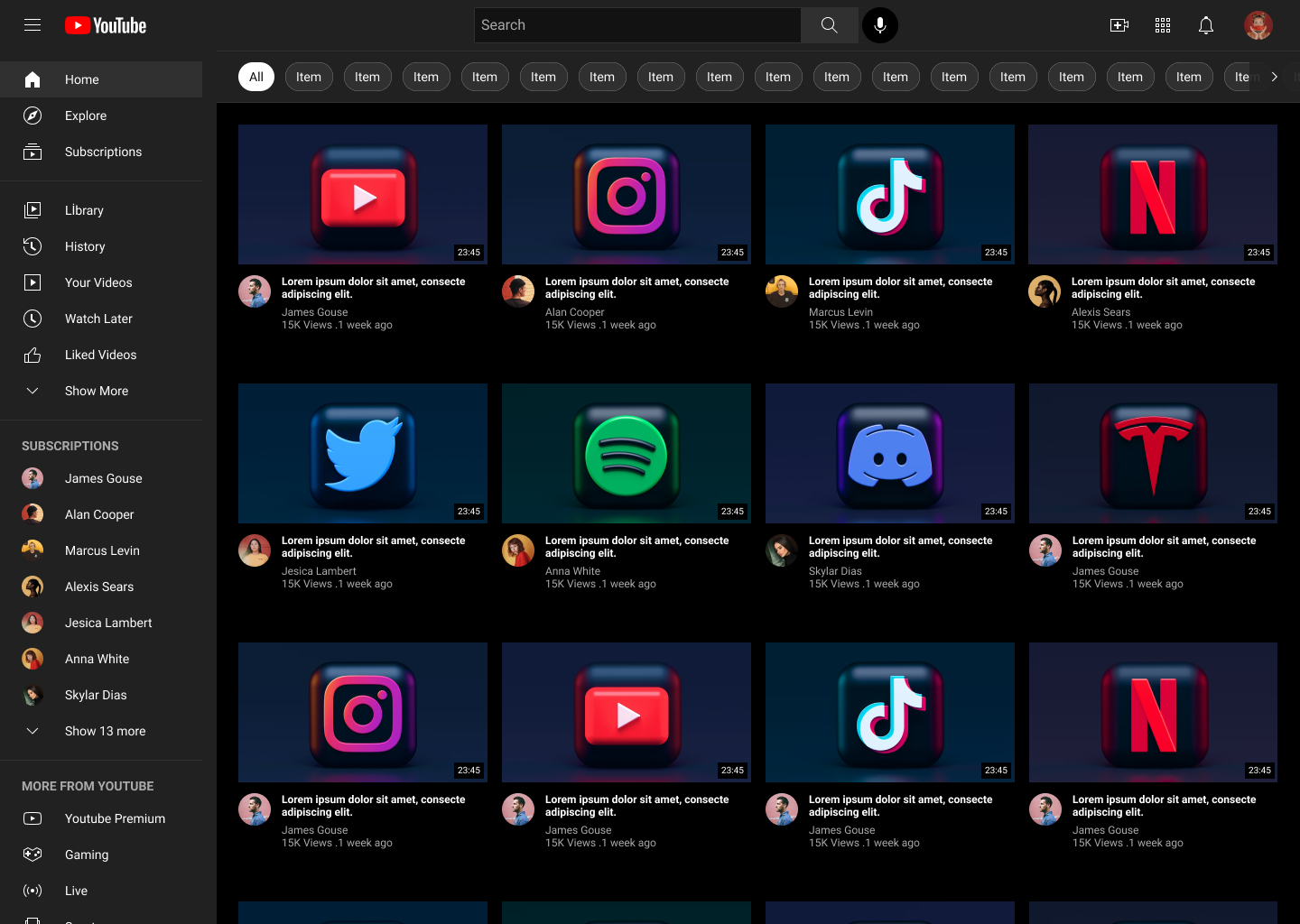1300x924 pixels.
Task: Play the Twitter logo video
Action: pos(363,453)
